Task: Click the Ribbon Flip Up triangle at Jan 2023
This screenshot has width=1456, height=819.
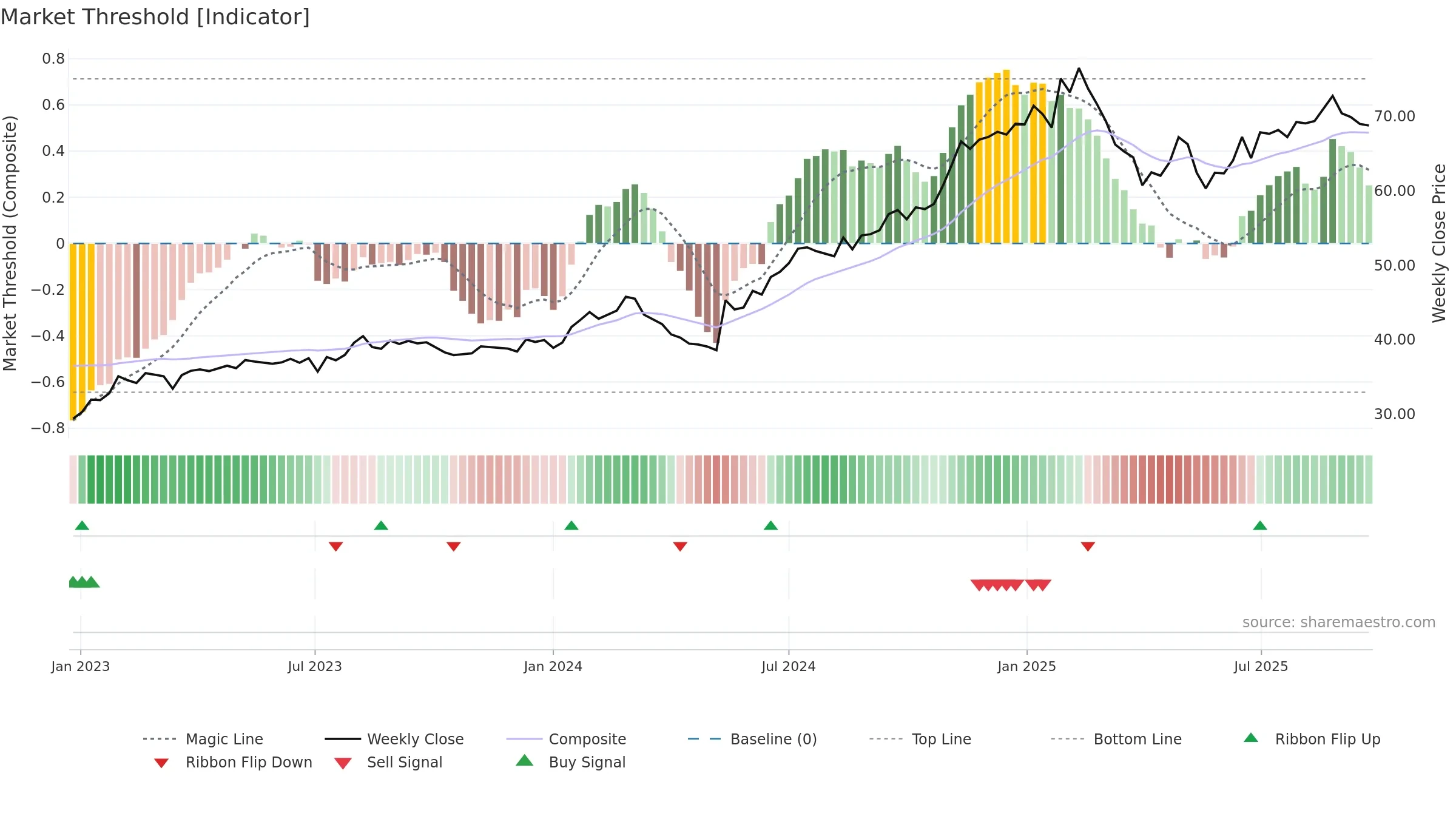Action: pyautogui.click(x=82, y=525)
